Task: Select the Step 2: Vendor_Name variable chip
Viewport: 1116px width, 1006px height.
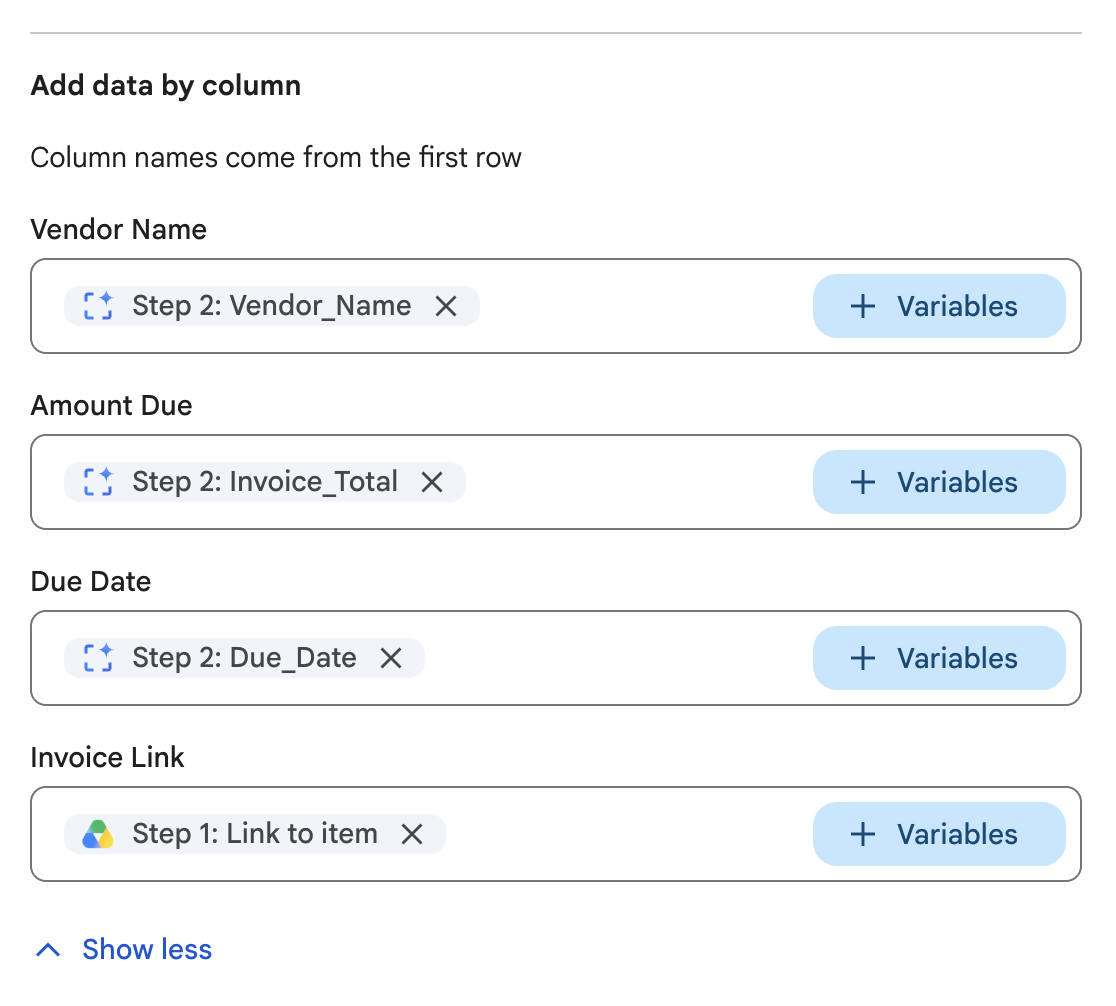Action: (271, 306)
